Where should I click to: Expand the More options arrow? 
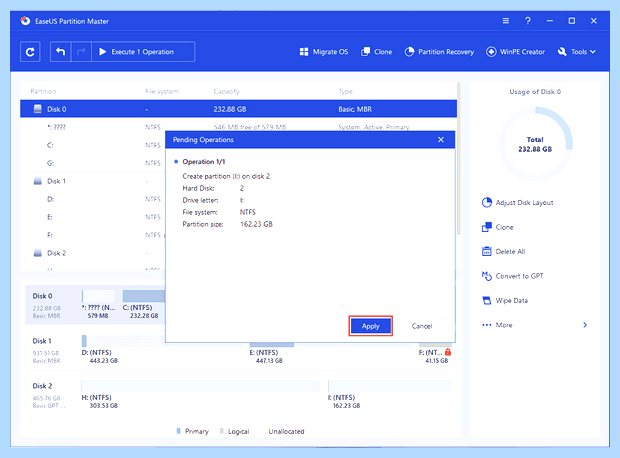point(585,325)
